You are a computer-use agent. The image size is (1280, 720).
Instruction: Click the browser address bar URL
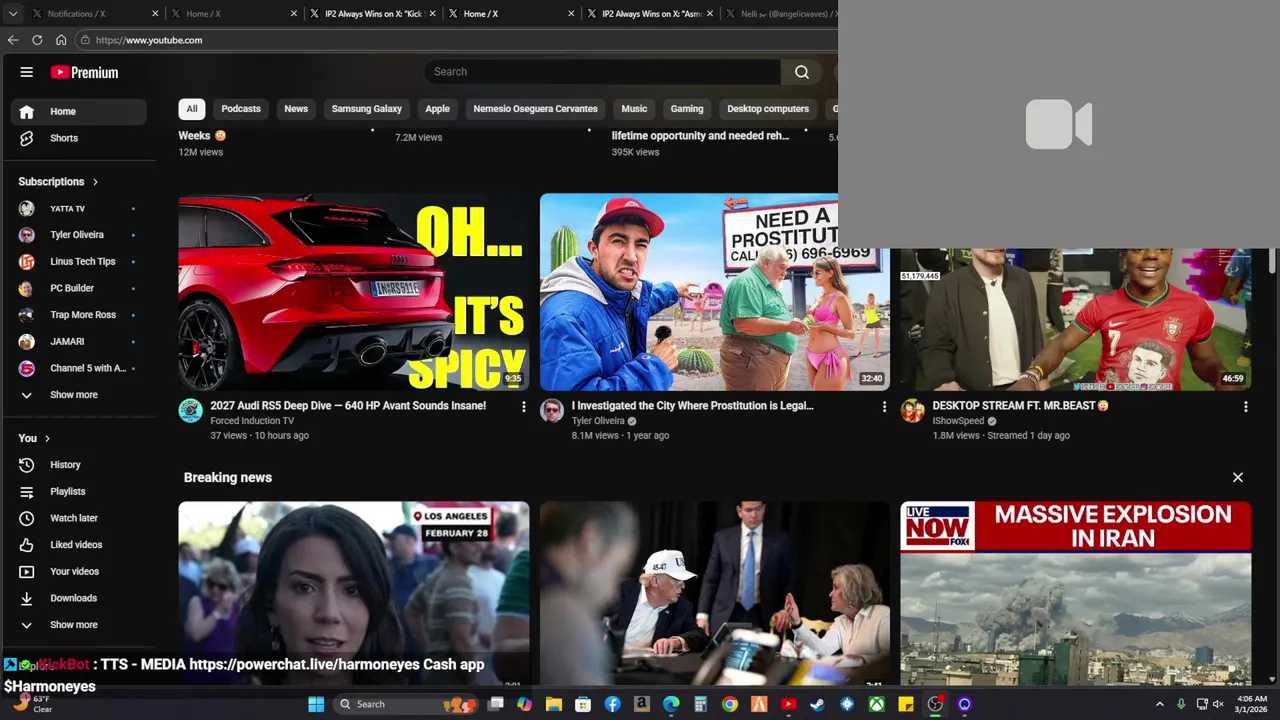coord(149,40)
